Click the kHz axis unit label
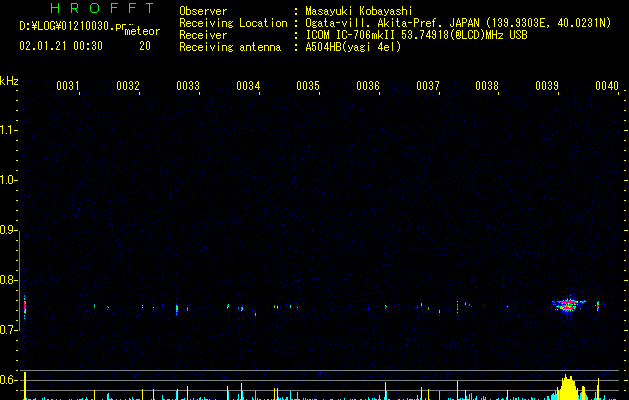 (9, 81)
